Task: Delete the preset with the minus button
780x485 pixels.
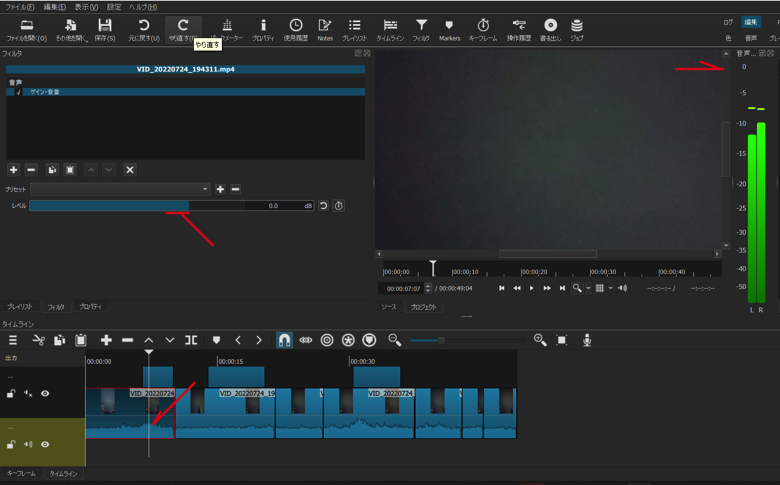Action: pos(236,189)
